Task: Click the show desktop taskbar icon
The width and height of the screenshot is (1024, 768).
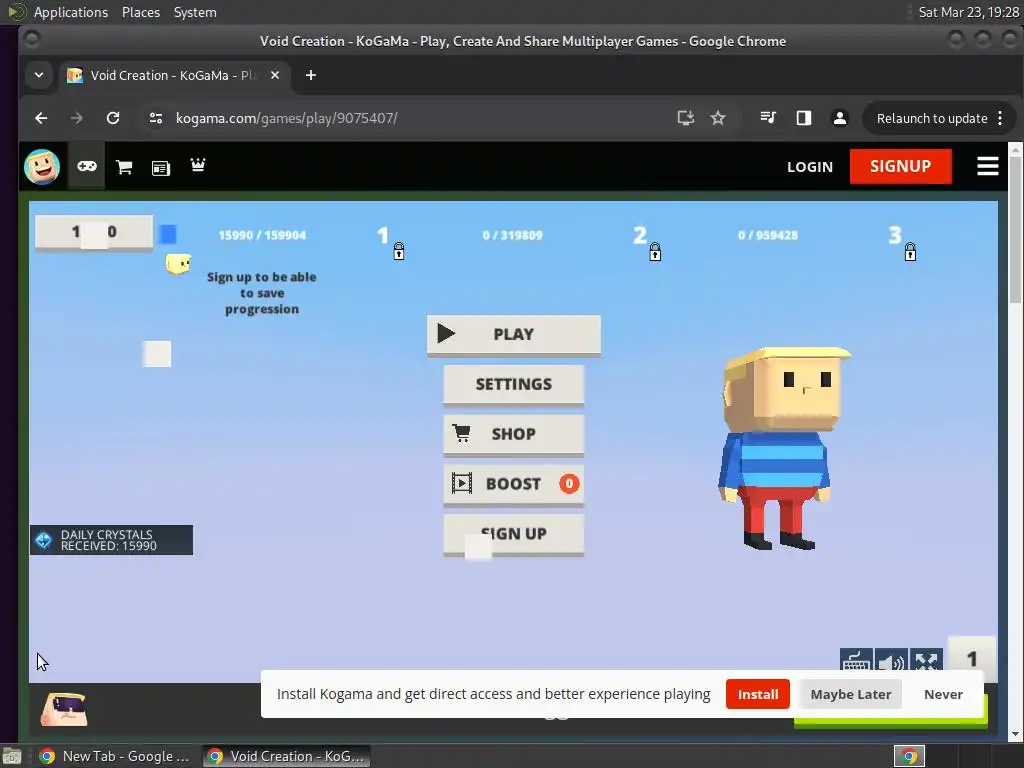Action: point(12,756)
